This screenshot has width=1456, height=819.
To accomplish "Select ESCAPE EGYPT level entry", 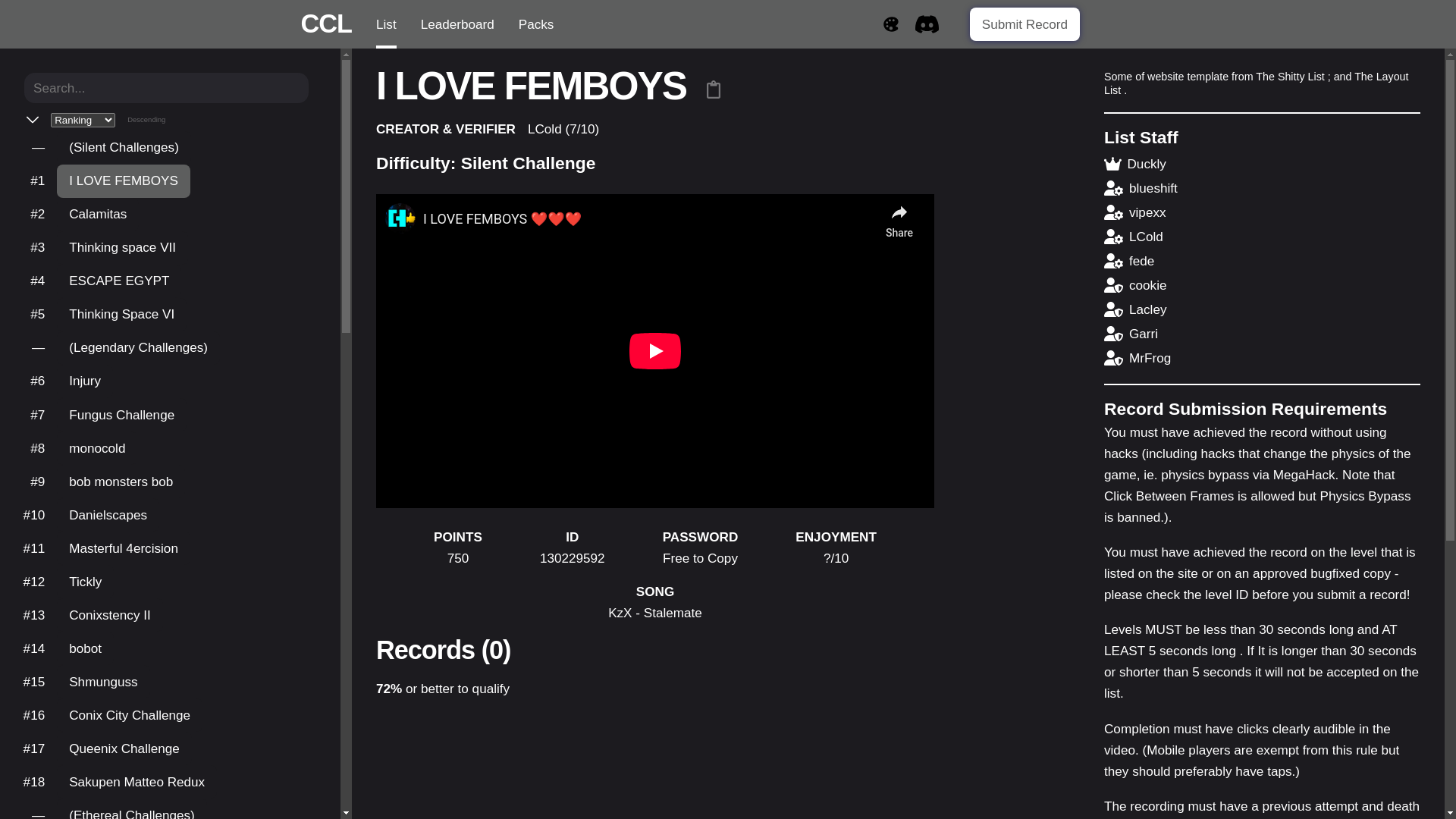I will [119, 281].
